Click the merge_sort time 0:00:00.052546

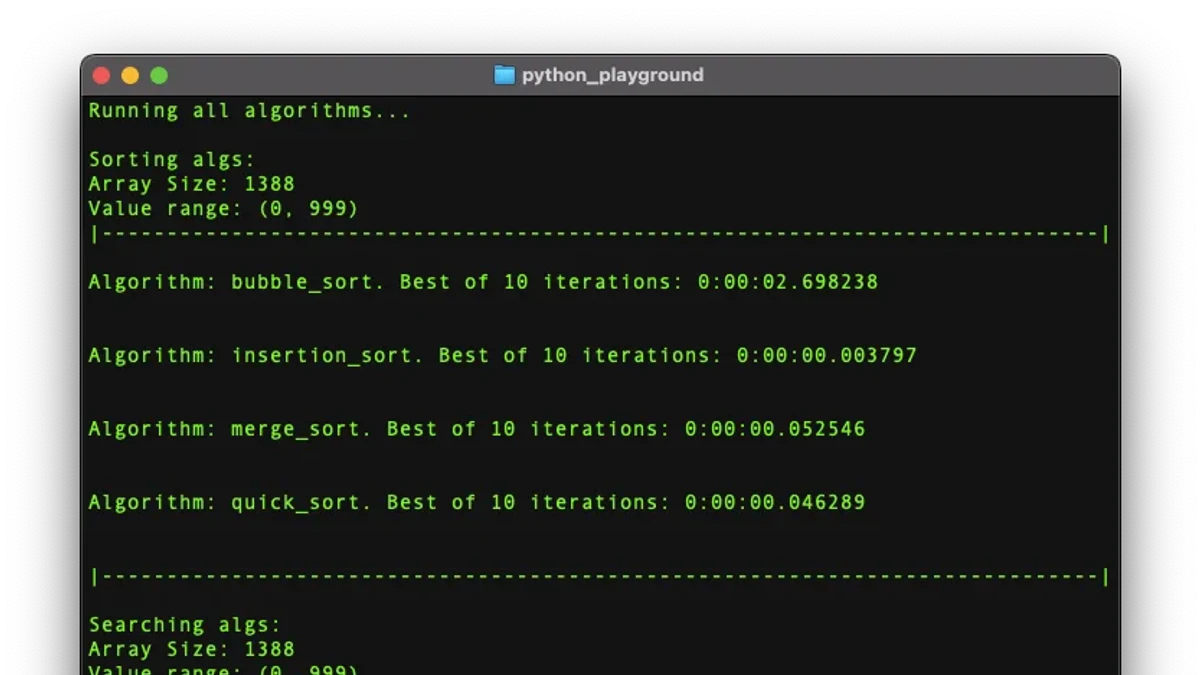click(x=775, y=429)
